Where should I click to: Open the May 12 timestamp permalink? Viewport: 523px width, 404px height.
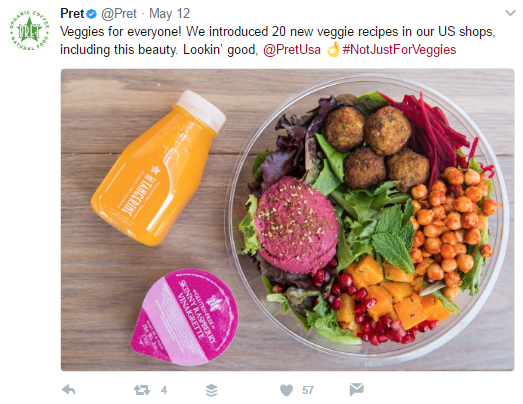point(169,14)
